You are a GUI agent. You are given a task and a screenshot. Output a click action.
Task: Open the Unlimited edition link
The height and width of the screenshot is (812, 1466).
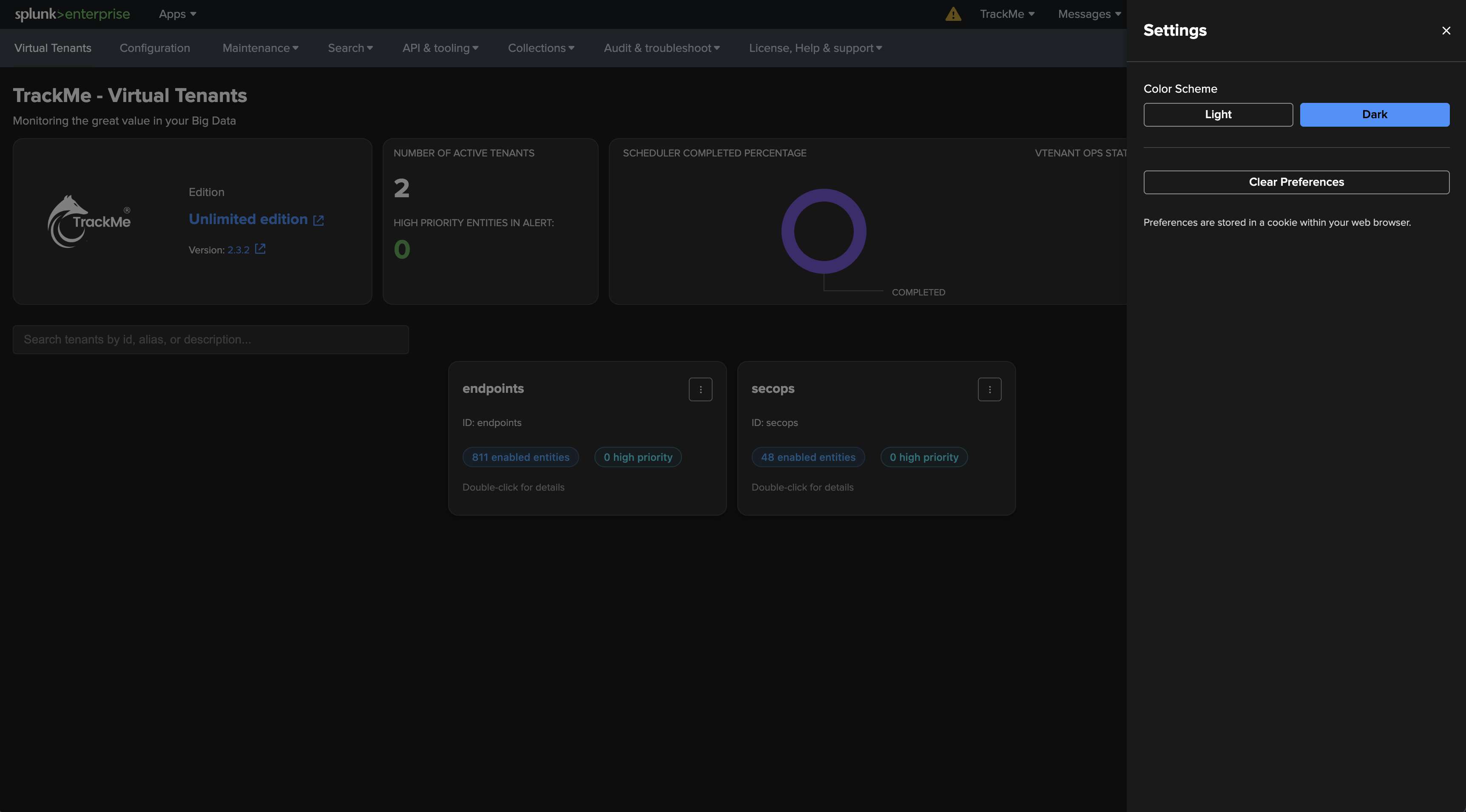pos(248,220)
